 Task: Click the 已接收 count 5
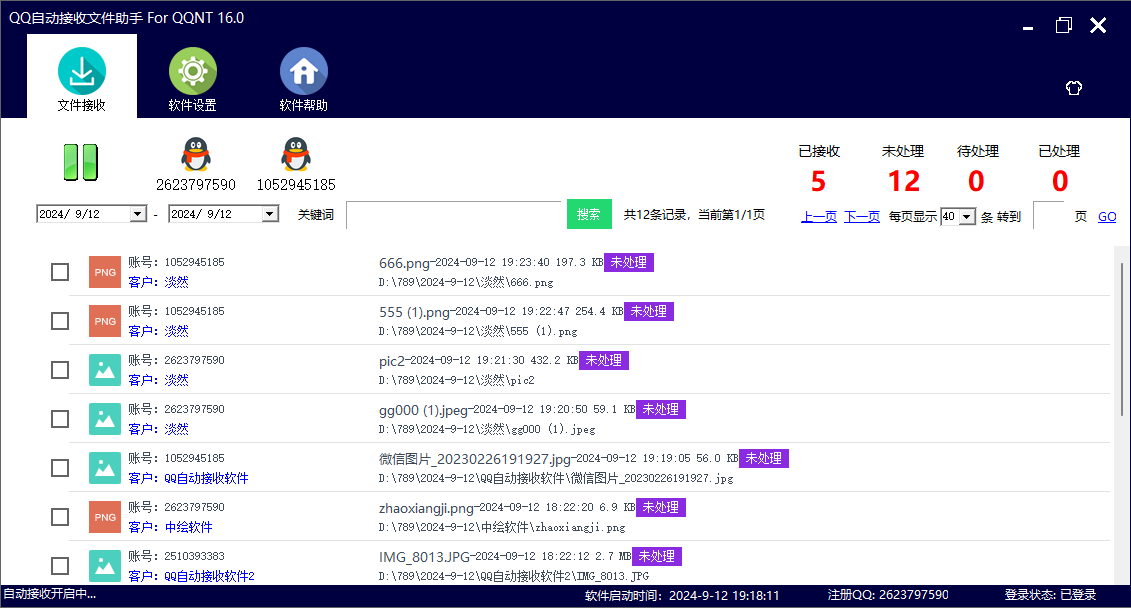pos(818,181)
